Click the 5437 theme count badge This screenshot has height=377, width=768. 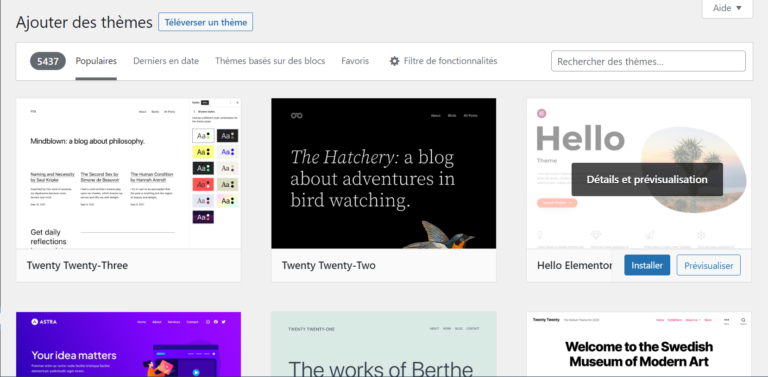pyautogui.click(x=48, y=61)
